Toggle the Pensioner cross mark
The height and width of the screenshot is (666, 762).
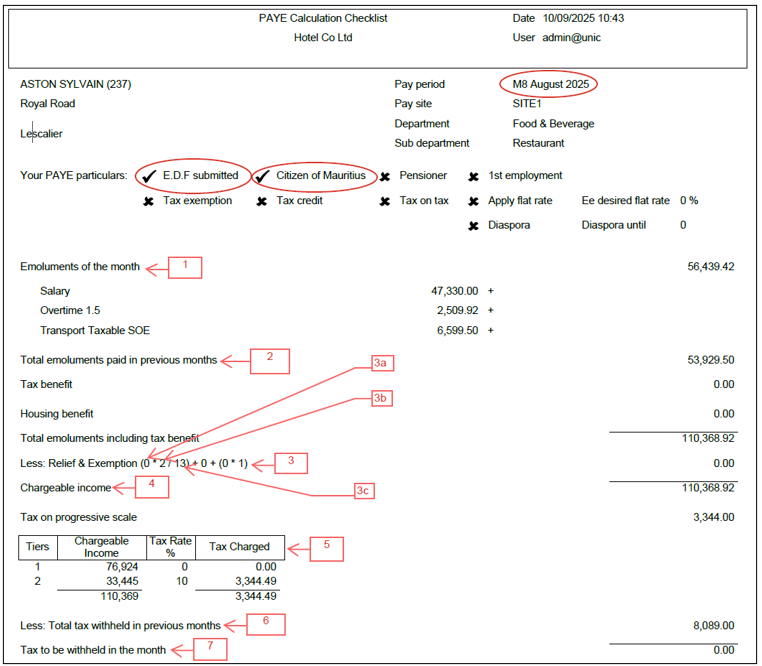point(385,176)
